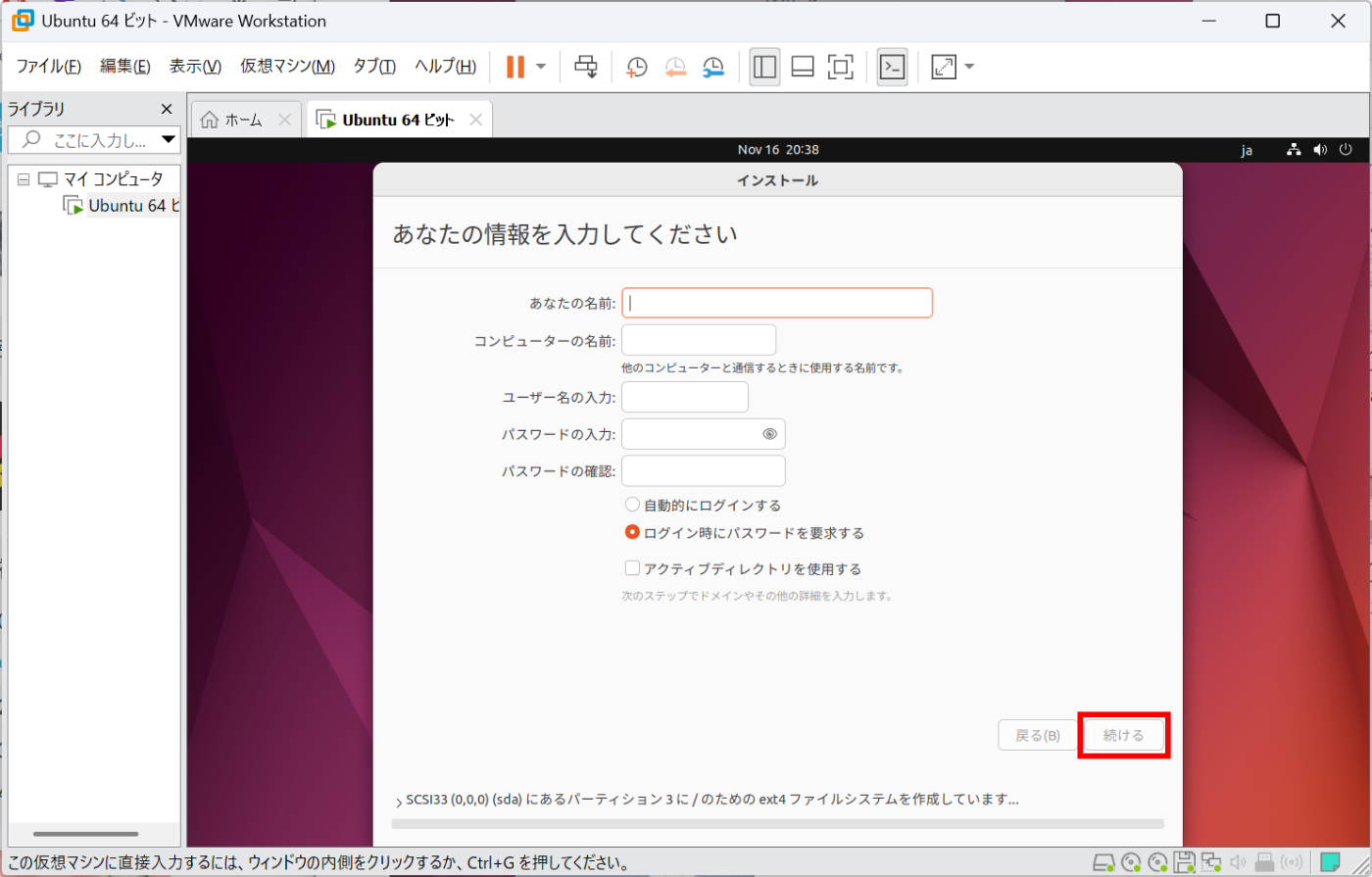Click the hard disk device icon in status bar
This screenshot has height=877, width=1372.
coord(1104,862)
